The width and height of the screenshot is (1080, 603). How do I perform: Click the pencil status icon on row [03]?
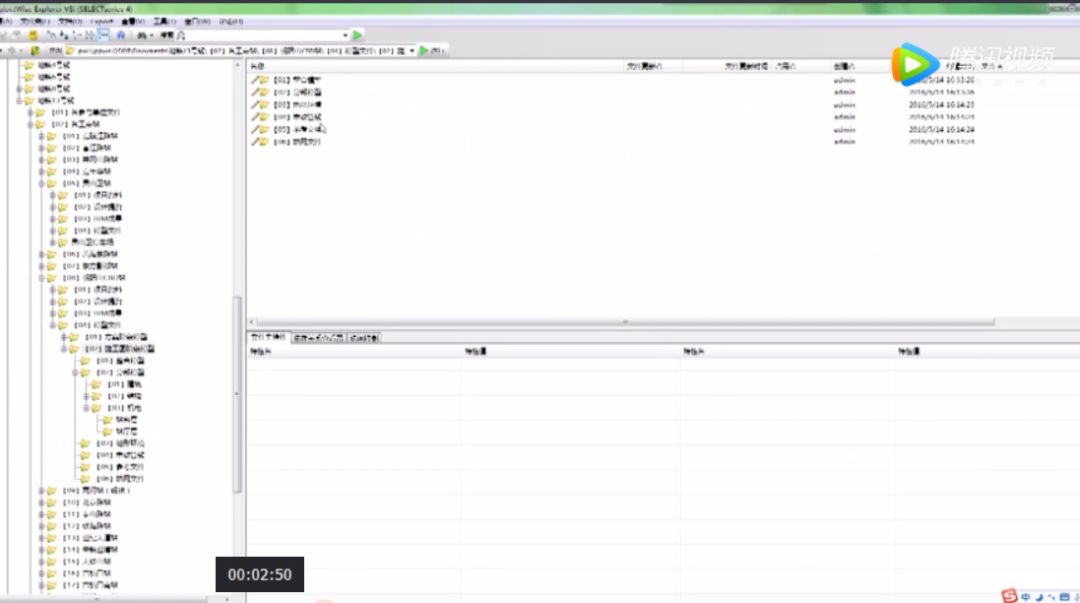[255, 104]
